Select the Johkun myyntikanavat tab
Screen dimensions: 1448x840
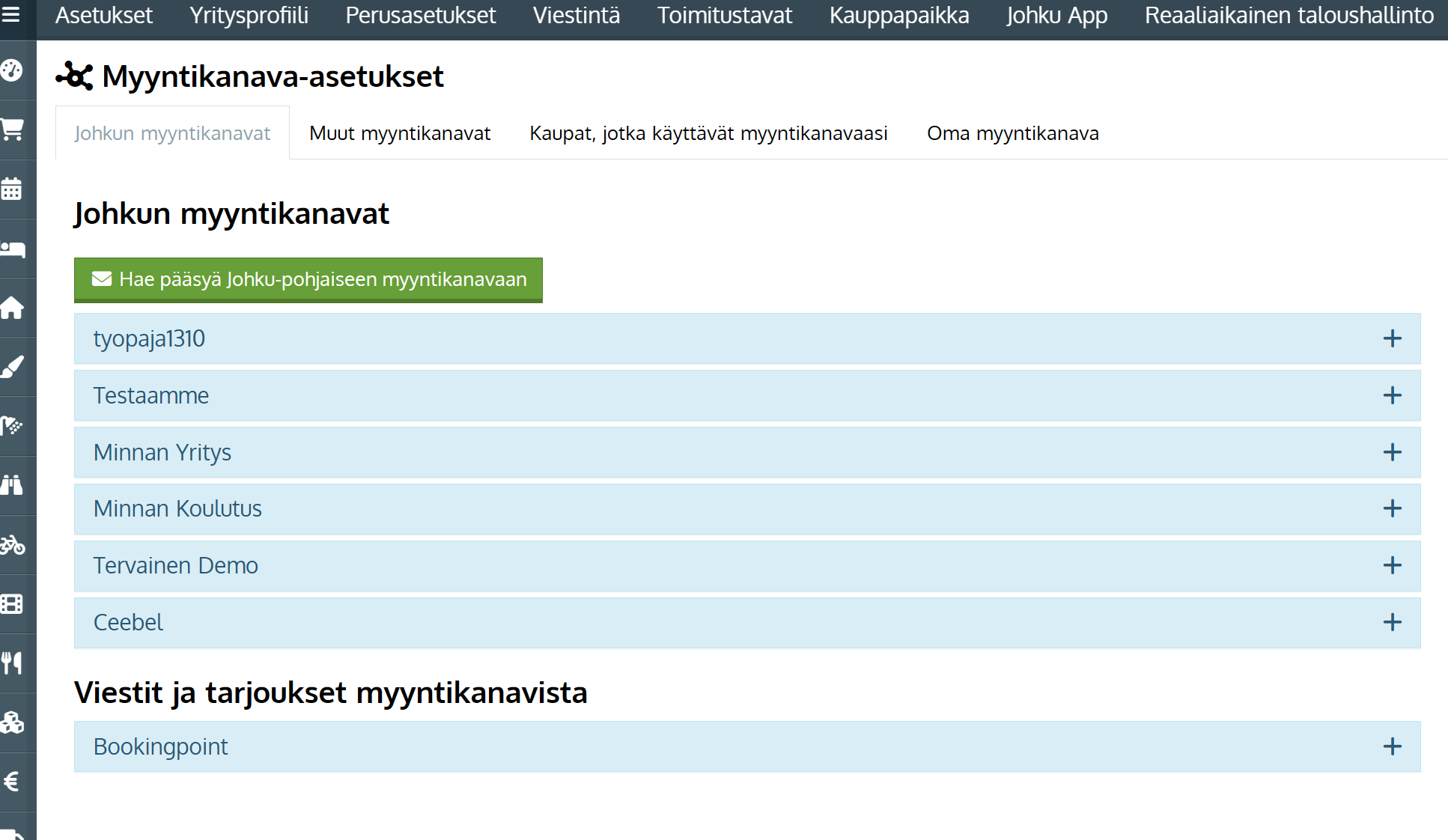click(x=172, y=133)
